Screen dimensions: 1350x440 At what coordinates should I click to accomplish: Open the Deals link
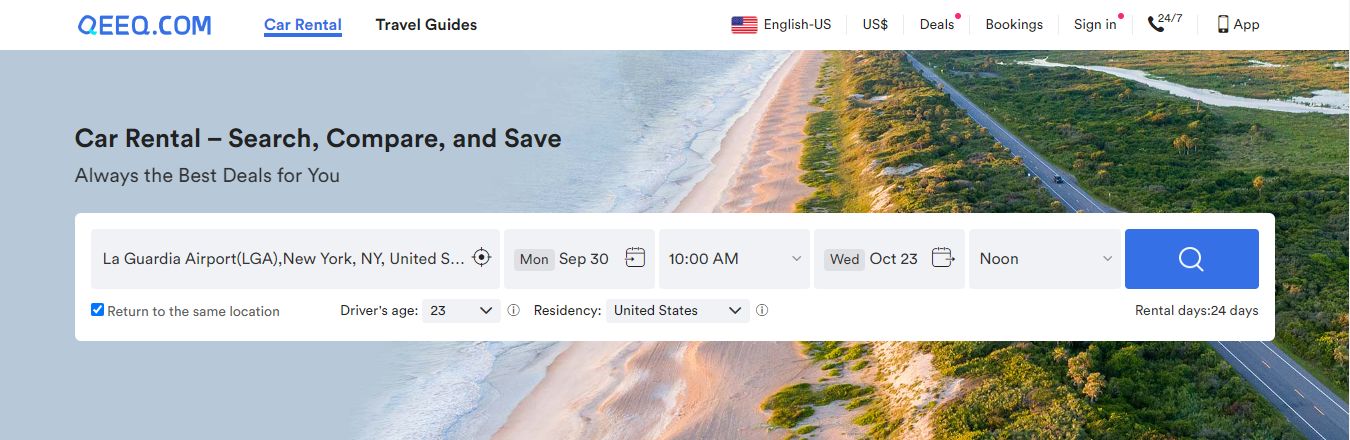(937, 25)
